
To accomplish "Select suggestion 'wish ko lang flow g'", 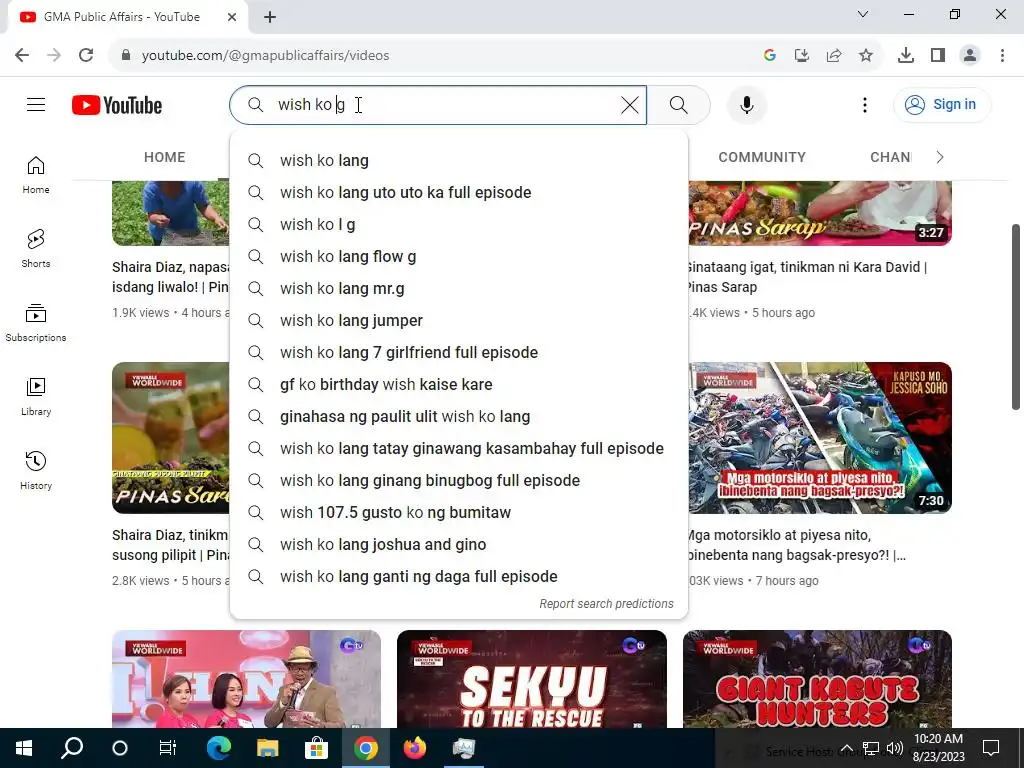I will 458,257.
